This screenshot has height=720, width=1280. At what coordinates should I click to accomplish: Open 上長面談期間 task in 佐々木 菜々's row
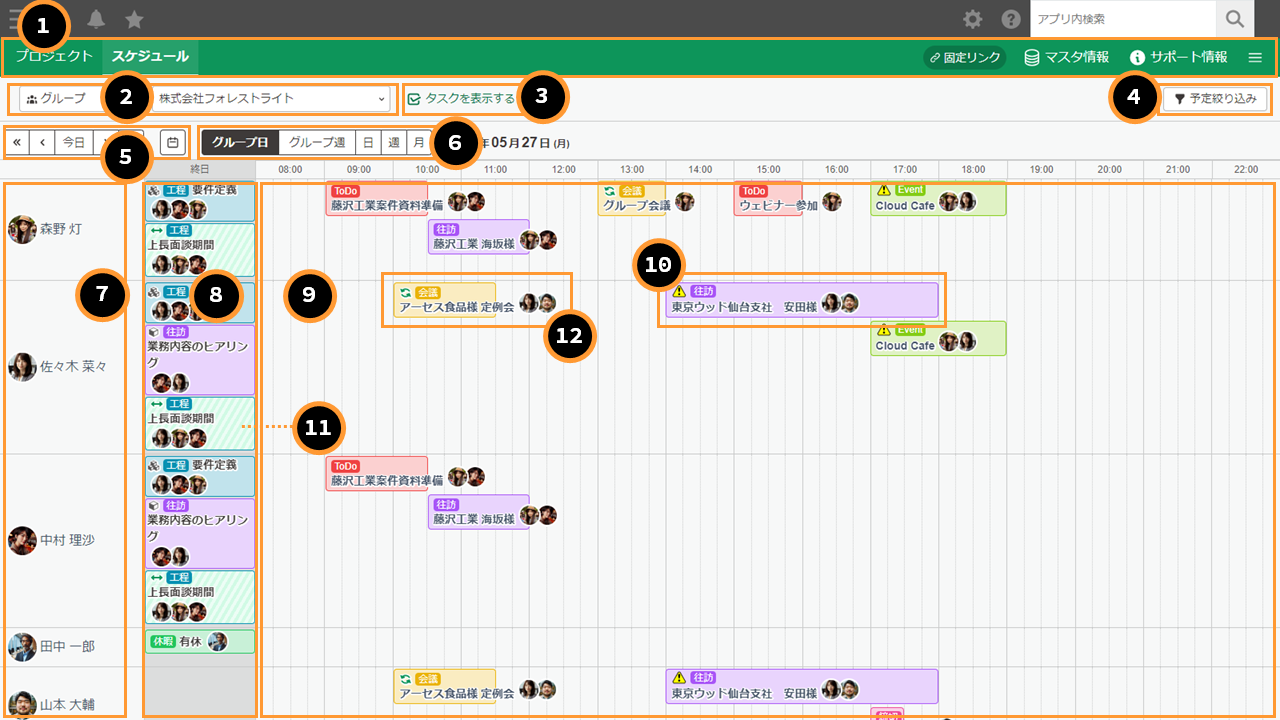[200, 424]
